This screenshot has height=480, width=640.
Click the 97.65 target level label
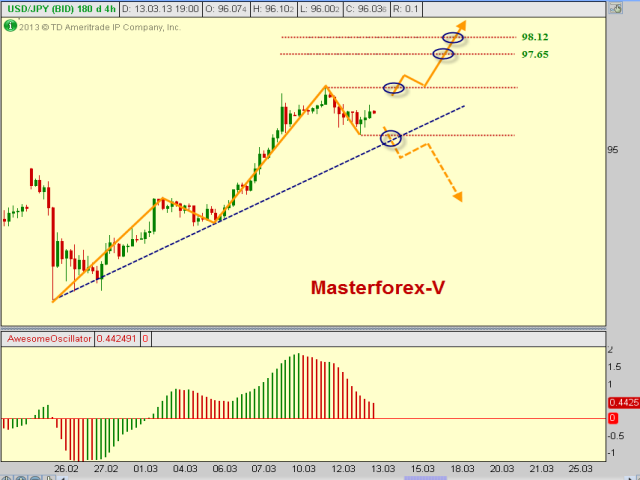coord(535,54)
